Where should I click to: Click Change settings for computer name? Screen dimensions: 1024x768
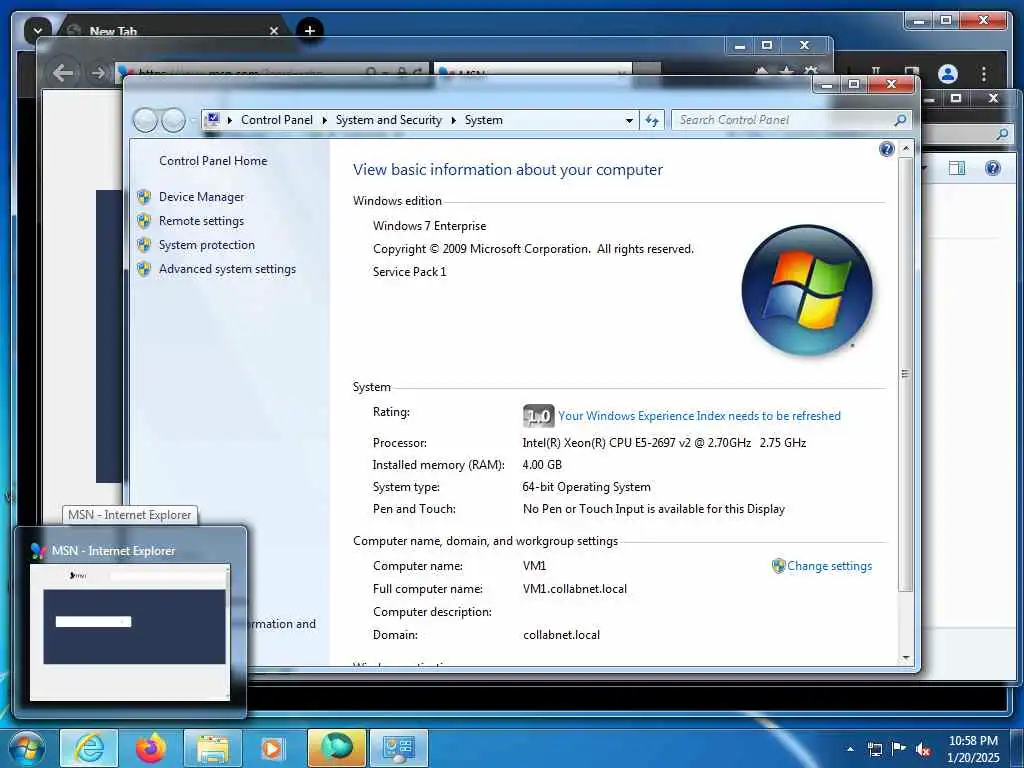point(829,566)
